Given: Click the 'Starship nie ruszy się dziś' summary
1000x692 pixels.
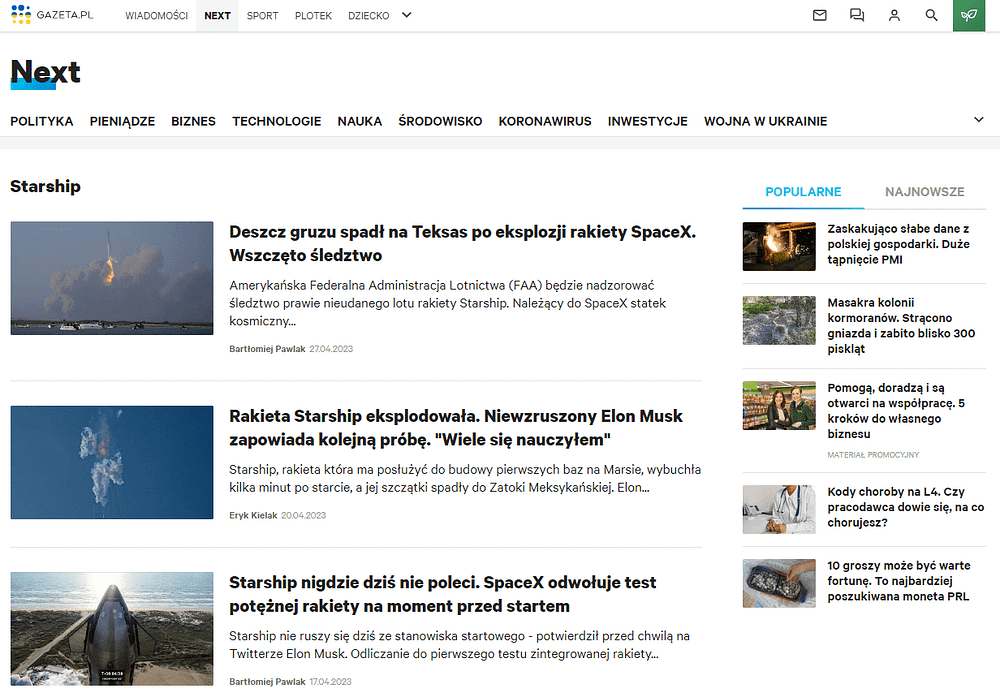Looking at the screenshot, I should 459,645.
